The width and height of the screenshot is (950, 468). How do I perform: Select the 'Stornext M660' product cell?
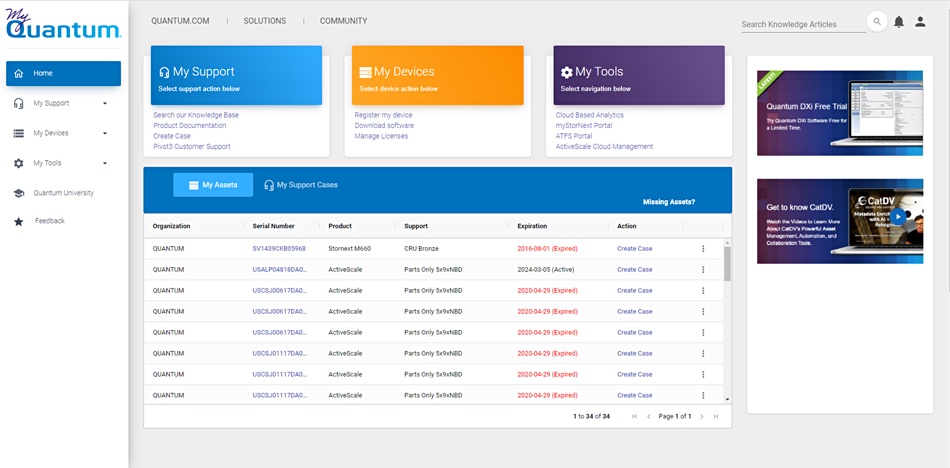pos(350,249)
